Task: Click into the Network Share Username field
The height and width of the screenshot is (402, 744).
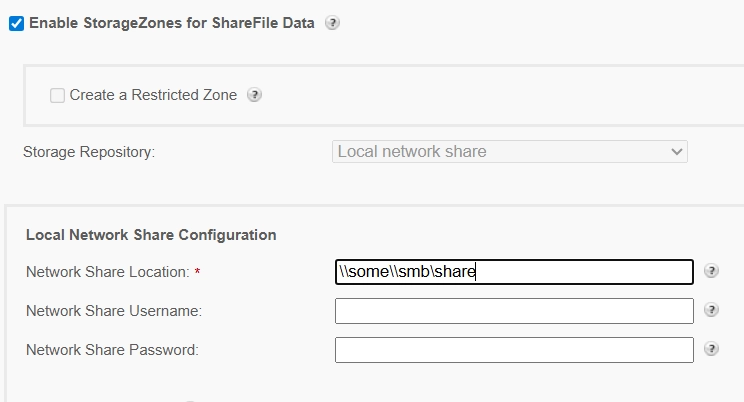Action: click(x=514, y=311)
